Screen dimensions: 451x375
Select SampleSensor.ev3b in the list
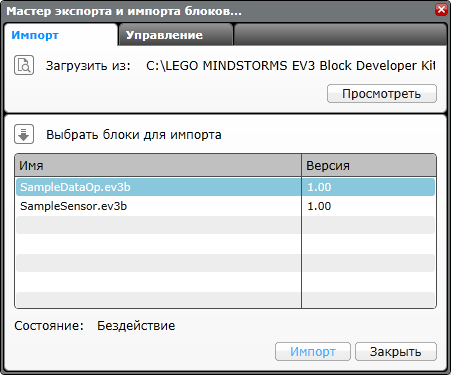tap(225, 206)
